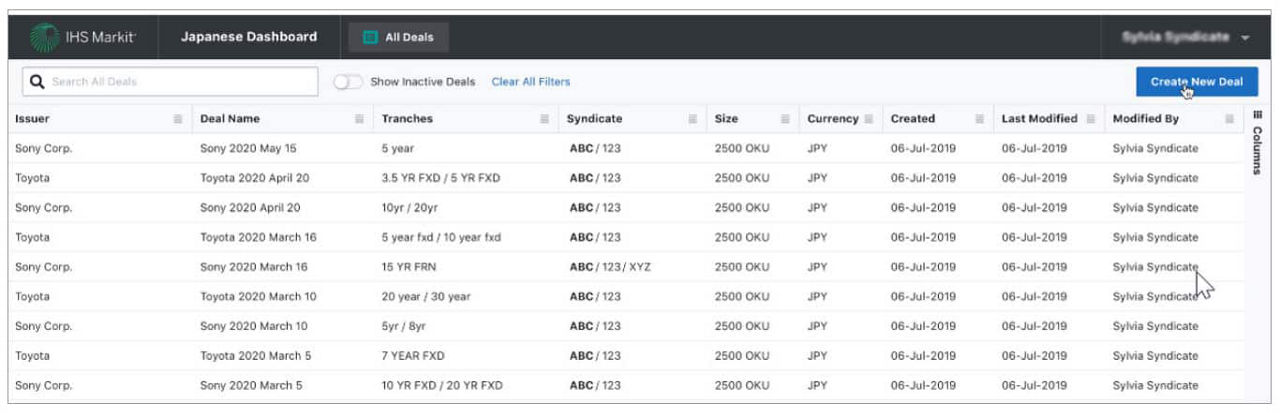Click the All Deals tab grid icon
The image size is (1280, 414).
(x=369, y=37)
